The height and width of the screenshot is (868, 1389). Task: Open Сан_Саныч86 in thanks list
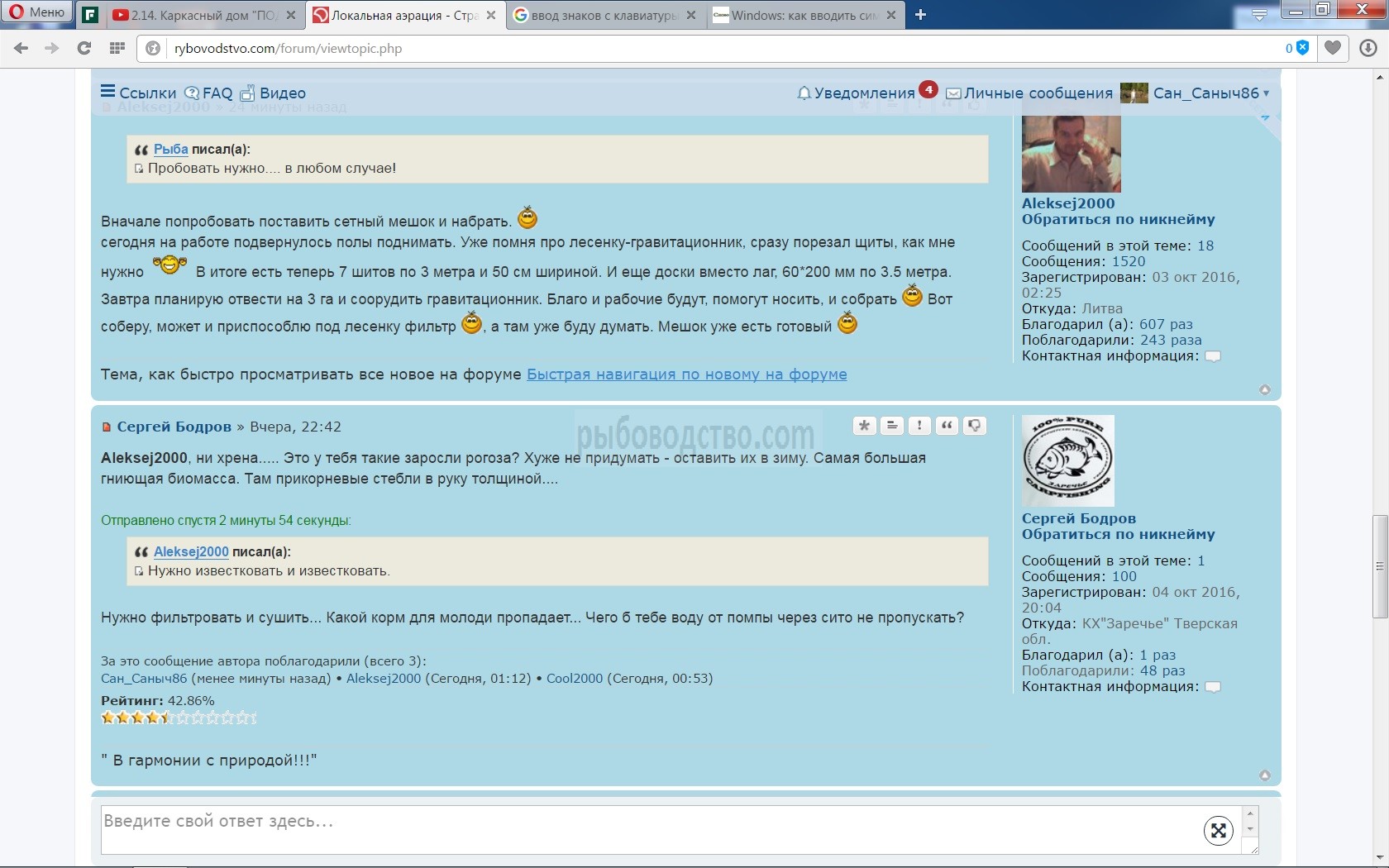[144, 678]
